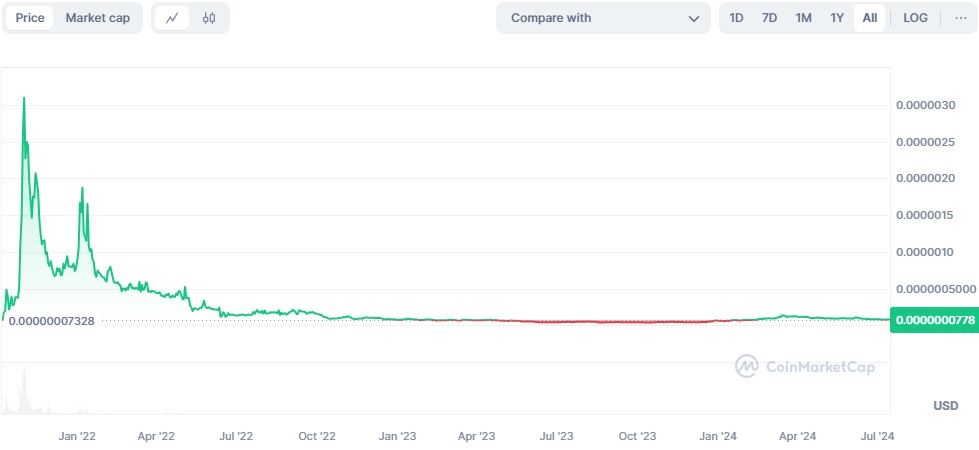Choose the 1Y time range
This screenshot has width=979, height=450.
click(x=837, y=18)
